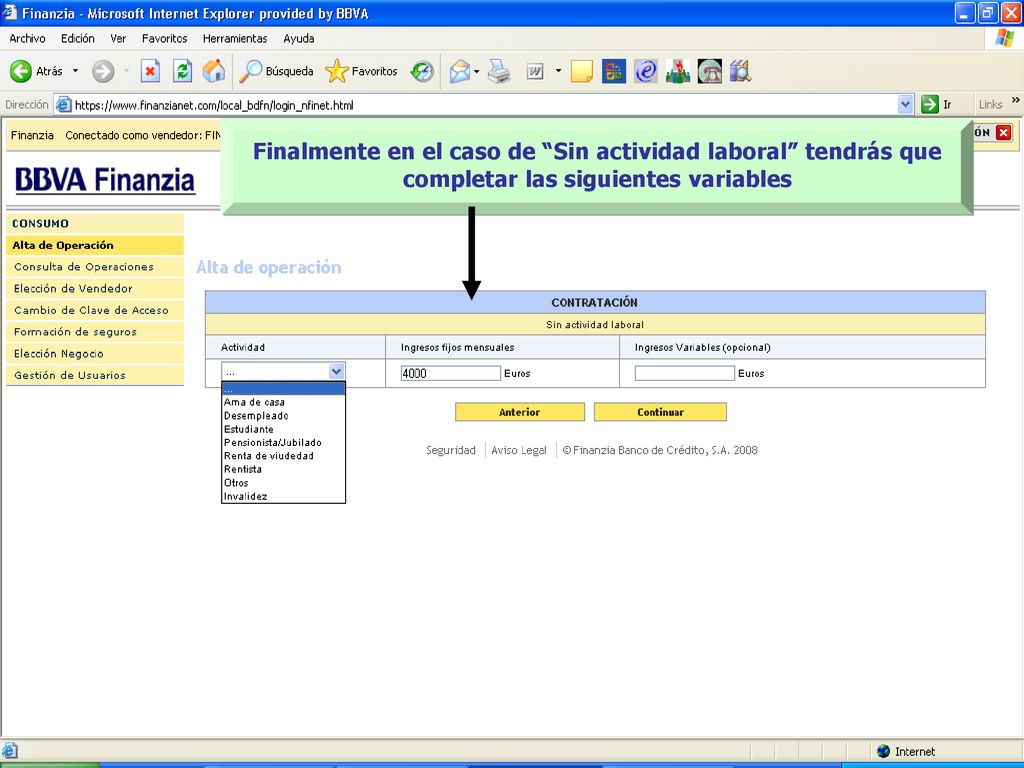
Task: Select 'Estudiante' from Actividad list
Action: (x=283, y=429)
